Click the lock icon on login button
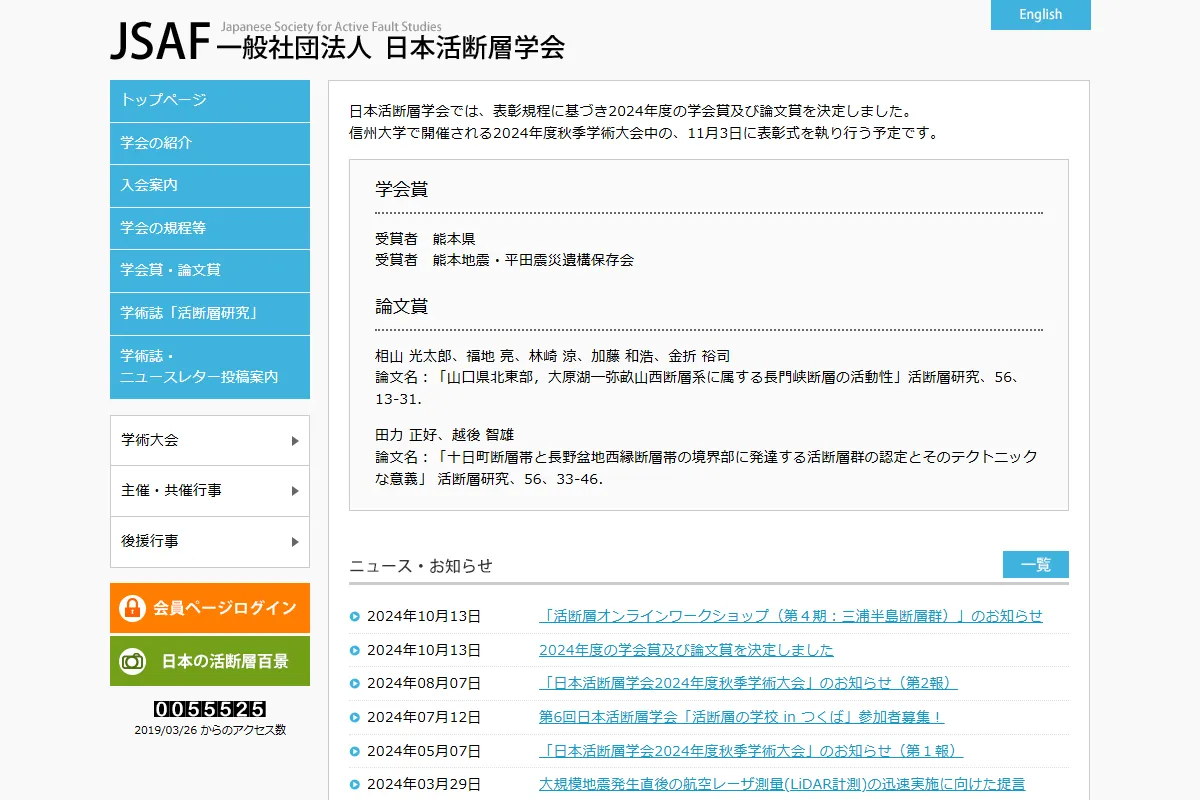Image resolution: width=1200 pixels, height=800 pixels. pos(132,608)
